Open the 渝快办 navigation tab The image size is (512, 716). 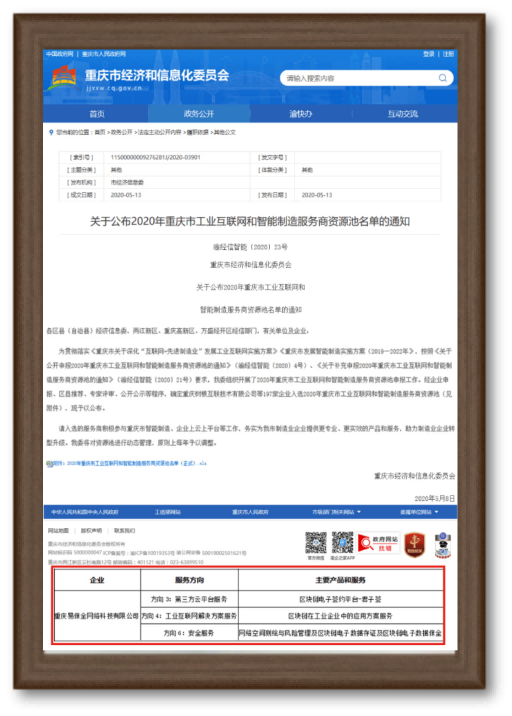301,114
